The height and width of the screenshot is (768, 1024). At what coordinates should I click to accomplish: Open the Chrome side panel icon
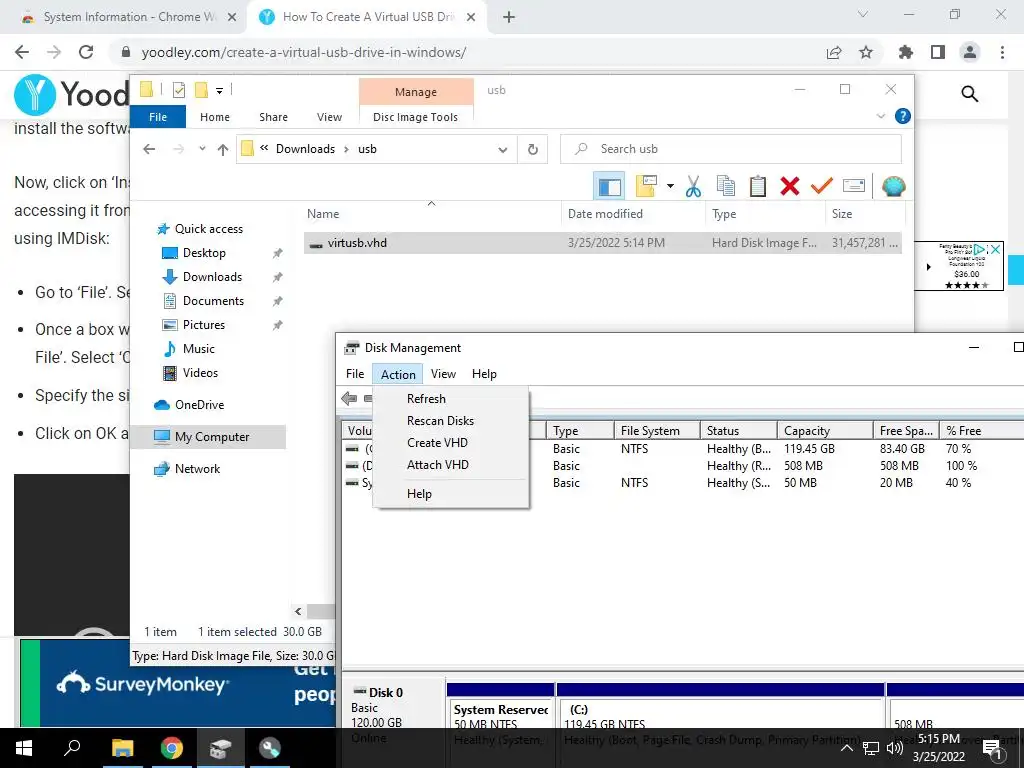938,52
